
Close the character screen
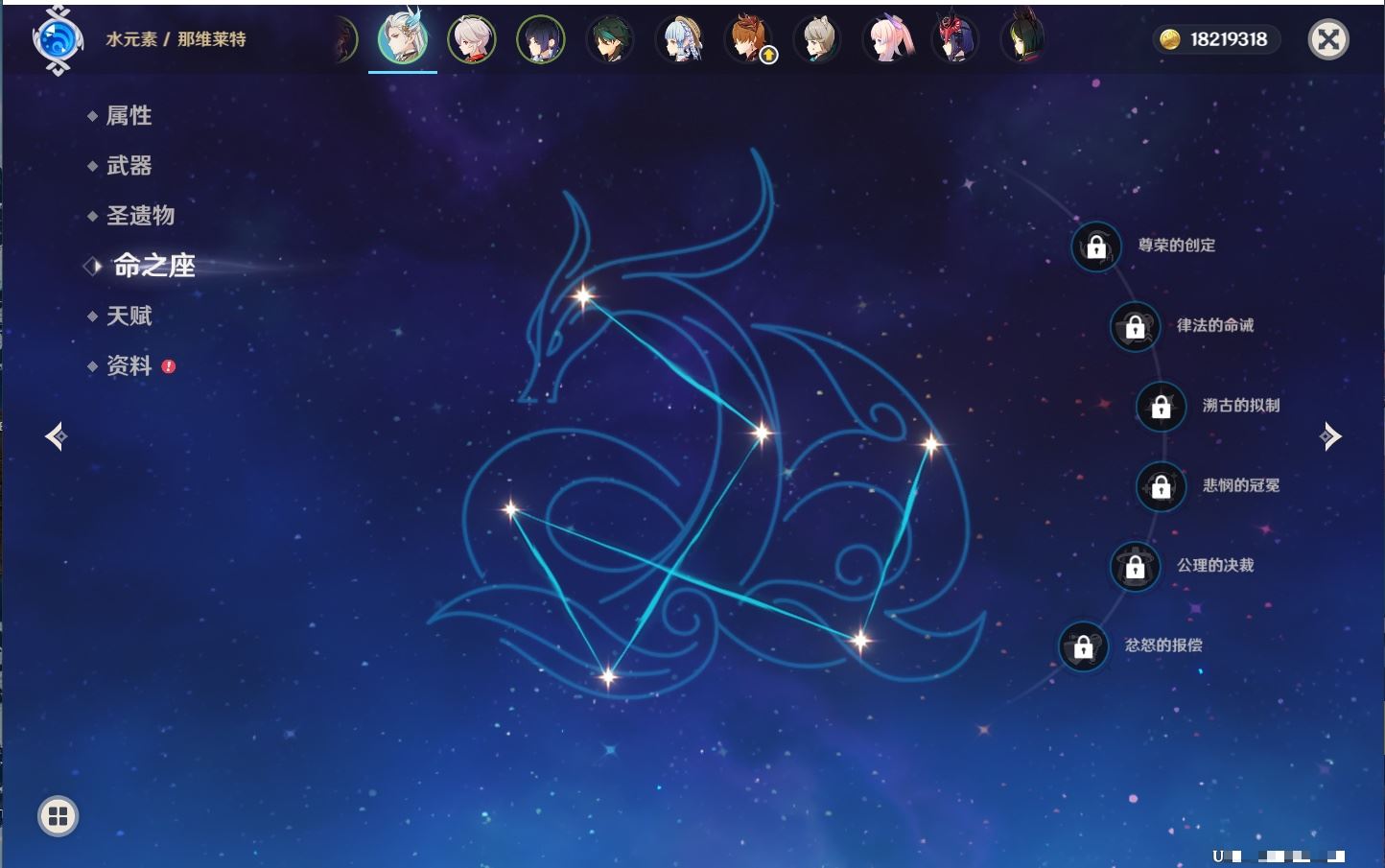point(1328,39)
